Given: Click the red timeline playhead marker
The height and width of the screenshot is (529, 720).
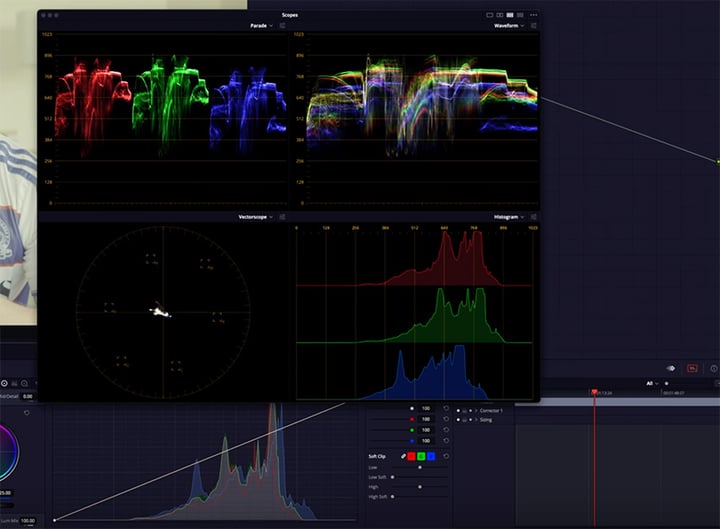Looking at the screenshot, I should coord(594,392).
